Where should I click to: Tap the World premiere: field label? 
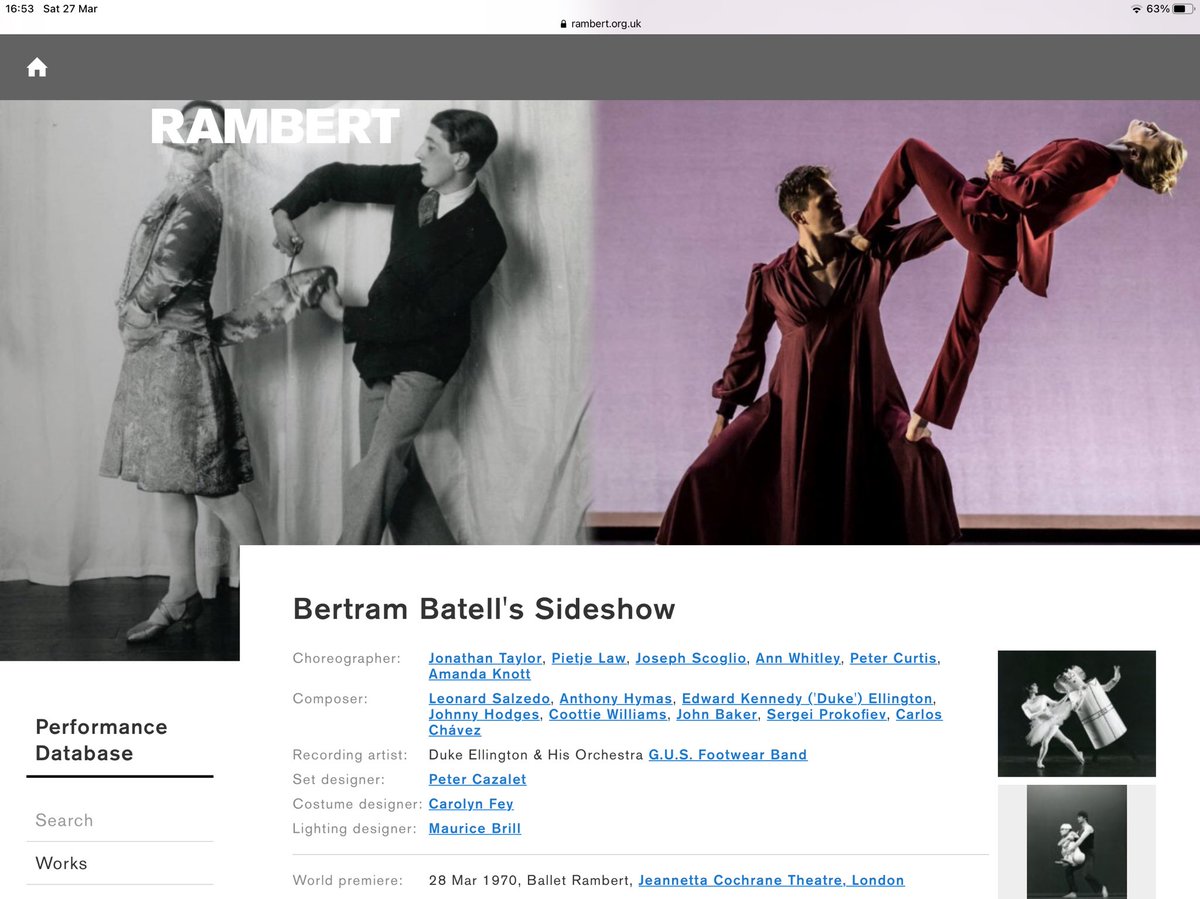pos(347,881)
